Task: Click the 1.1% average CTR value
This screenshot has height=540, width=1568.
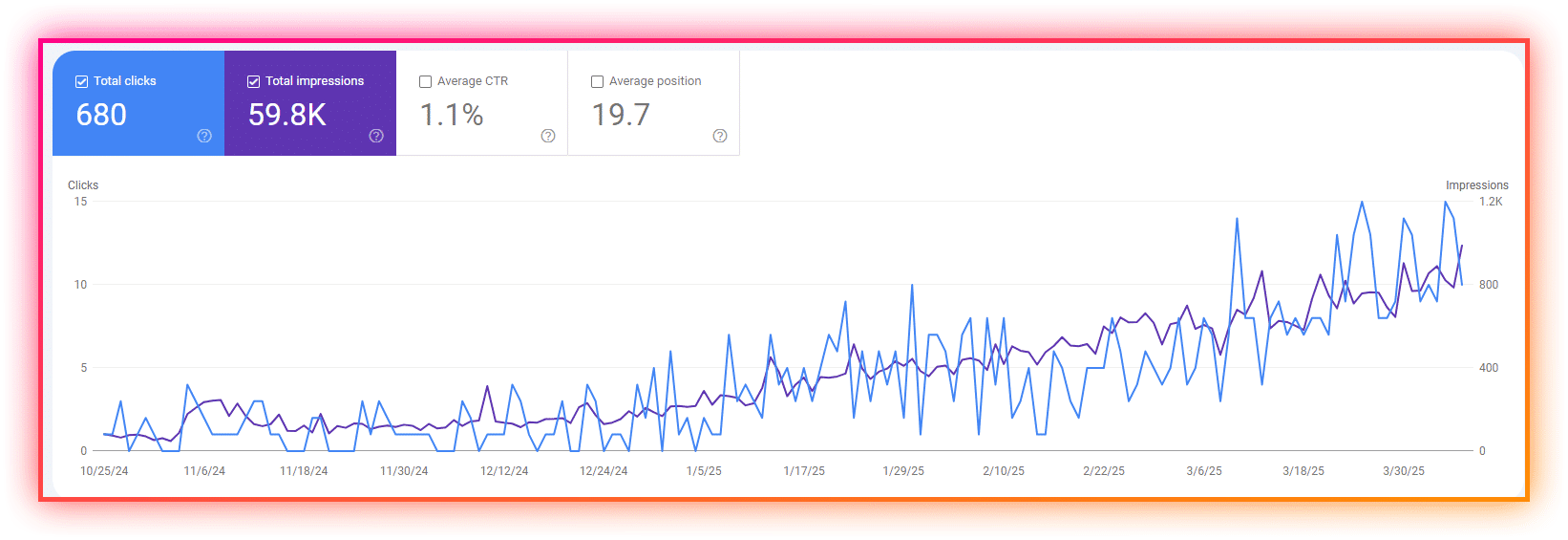Action: pyautogui.click(x=452, y=115)
